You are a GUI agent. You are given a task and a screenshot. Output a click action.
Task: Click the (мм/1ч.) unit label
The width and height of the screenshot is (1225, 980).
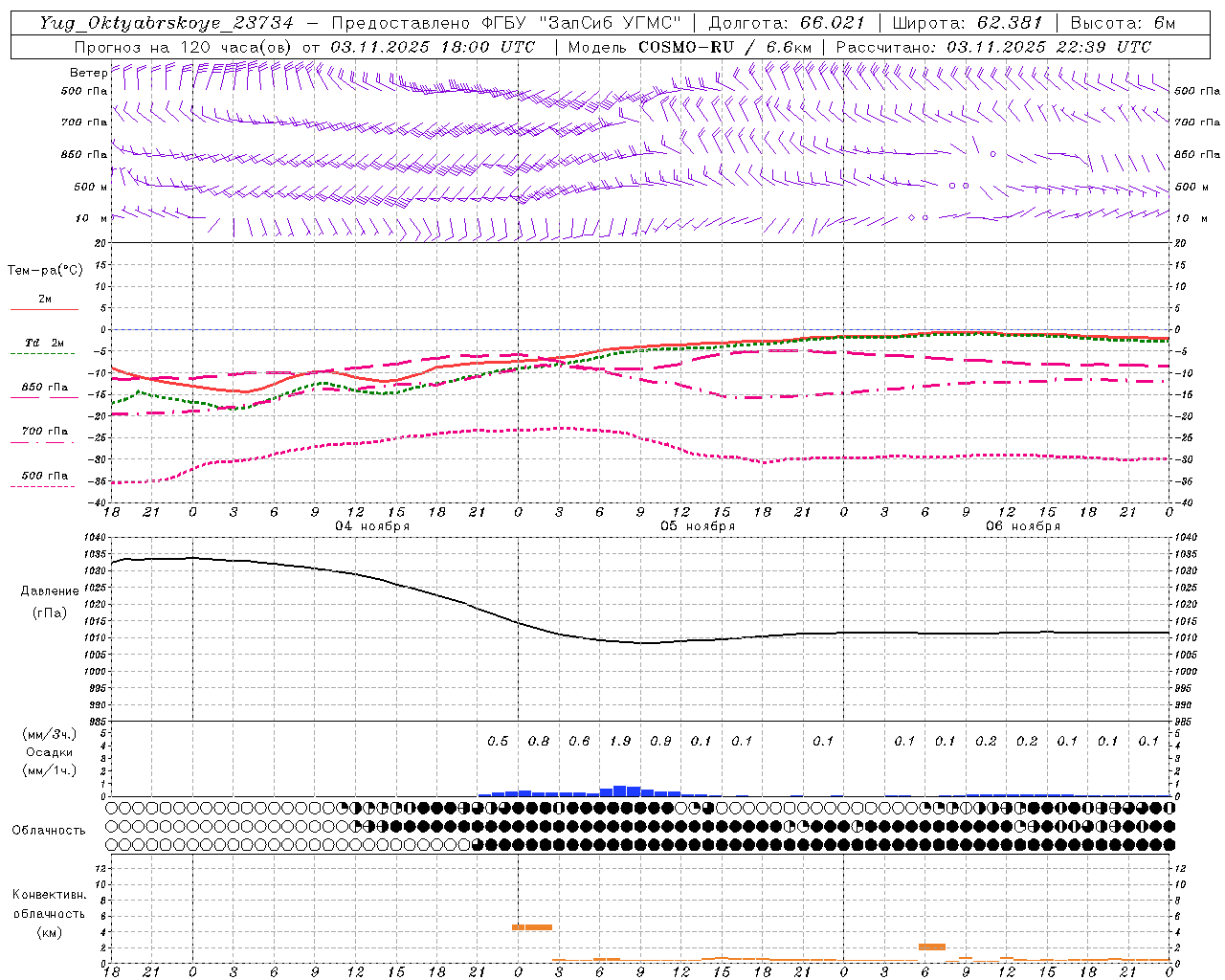(50, 770)
